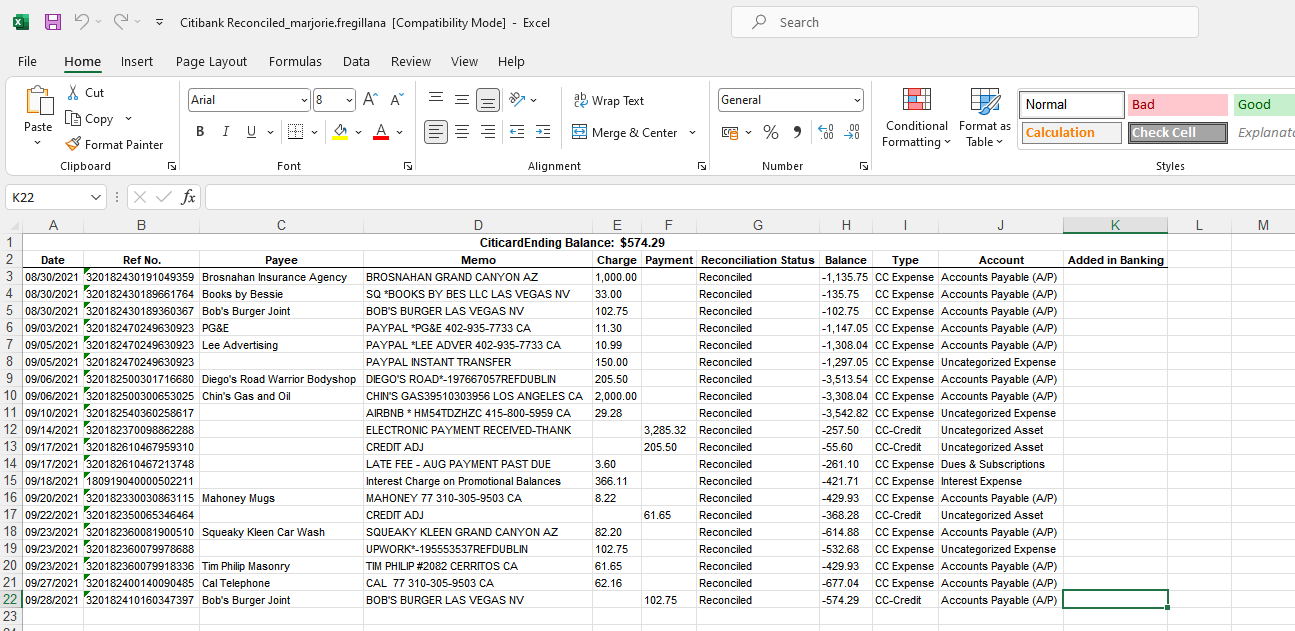Screen dimensions: 1295x631
Task: Open the font size dropdown
Action: coord(349,100)
